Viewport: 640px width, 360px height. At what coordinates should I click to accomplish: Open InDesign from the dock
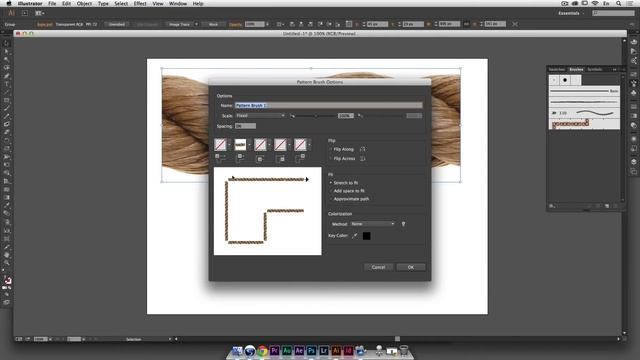(348, 351)
